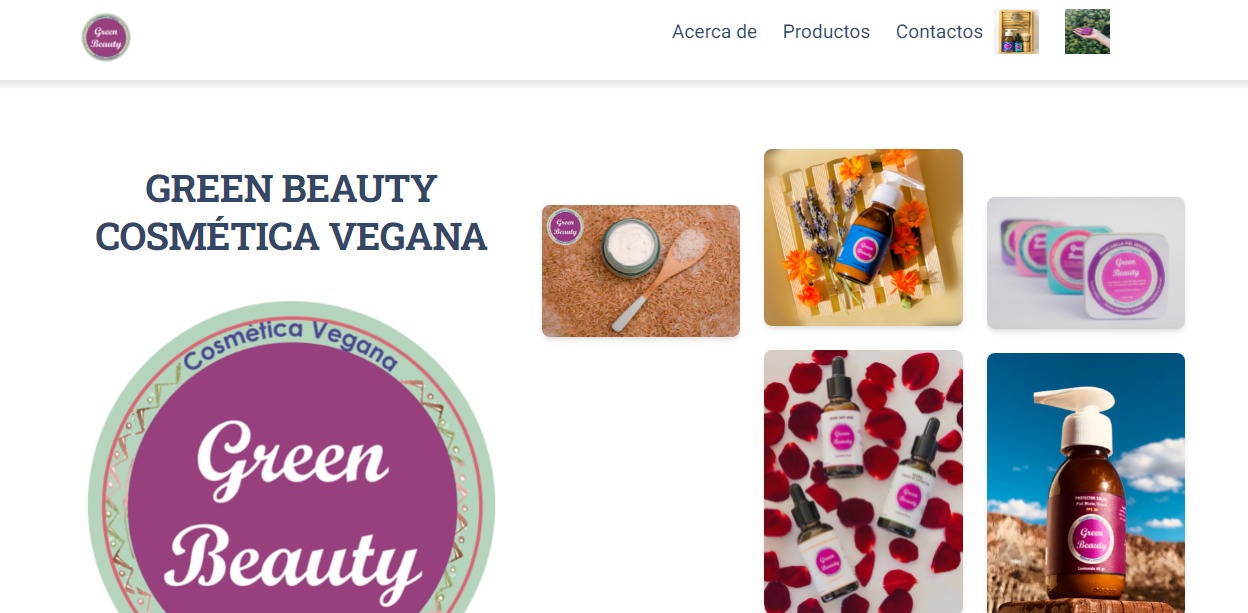View the spray bottle with orange flowers photo
The height and width of the screenshot is (613, 1248).
pyautogui.click(x=863, y=237)
